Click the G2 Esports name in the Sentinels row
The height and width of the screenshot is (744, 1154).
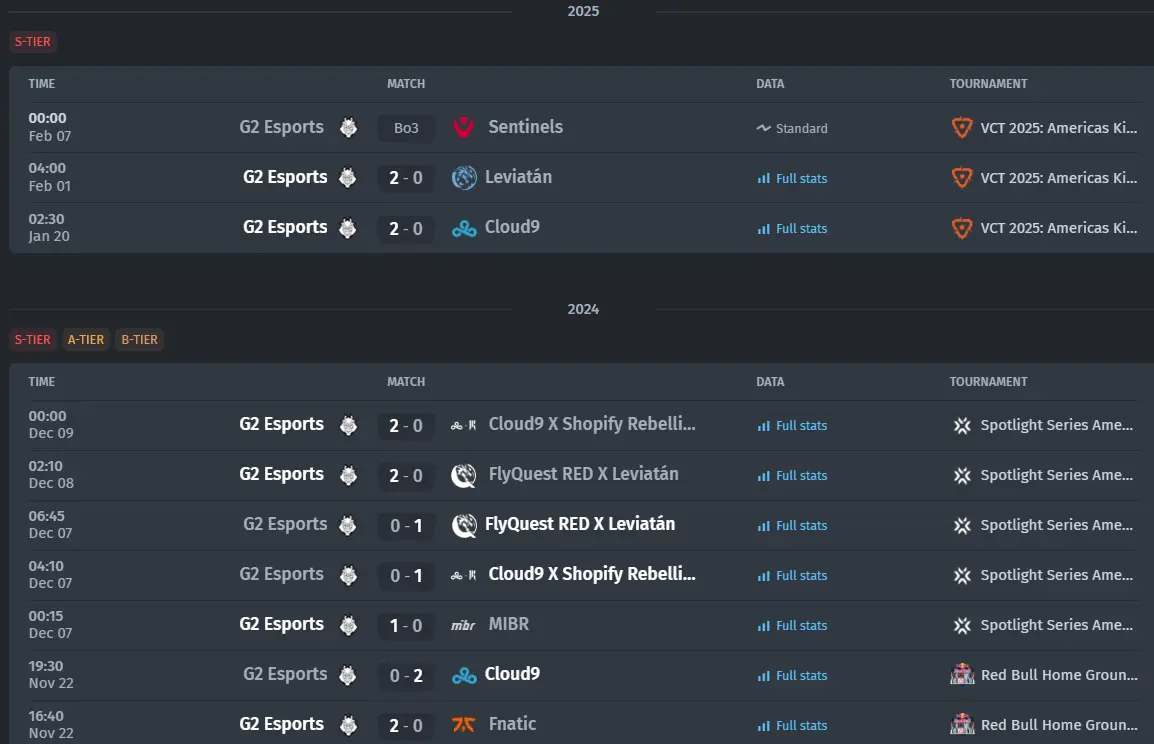281,127
